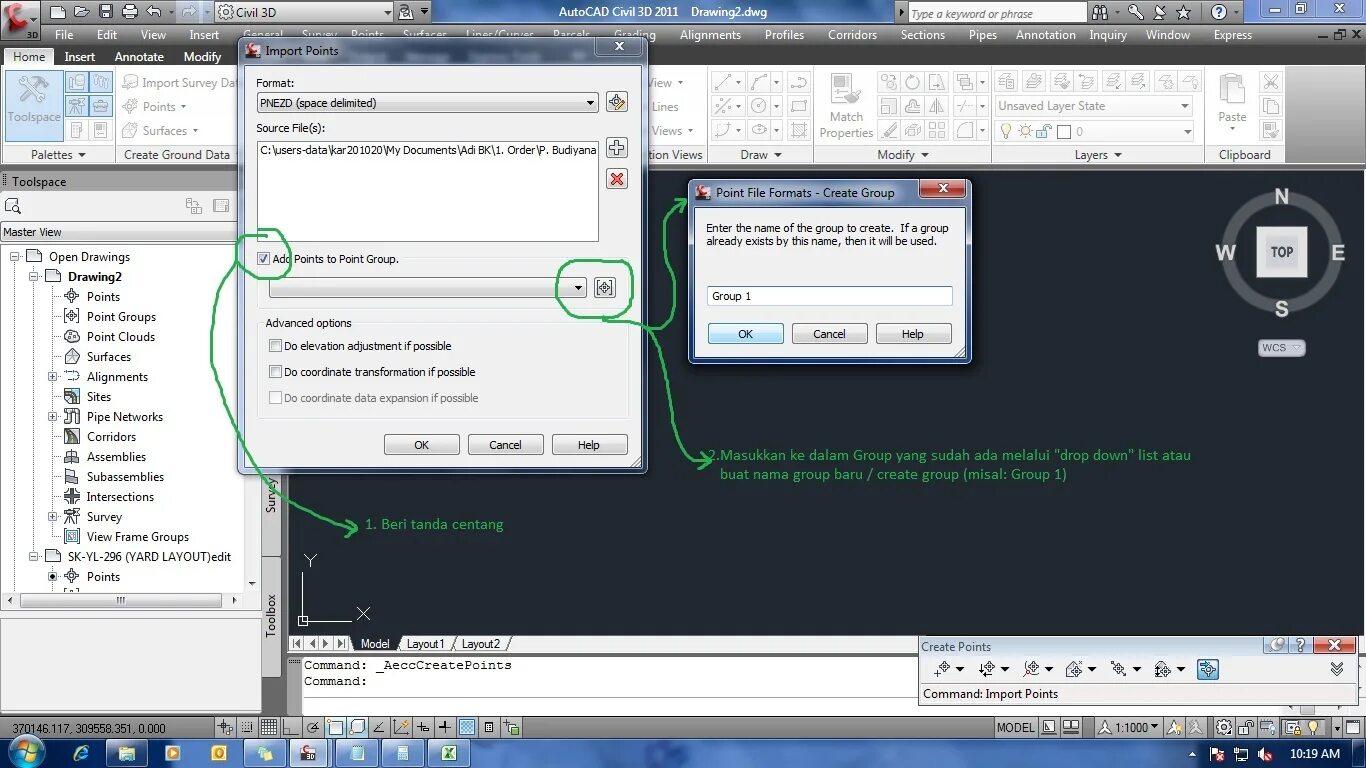Click the Miscellaneous create points icon in Create Points toolbar

coord(941,670)
